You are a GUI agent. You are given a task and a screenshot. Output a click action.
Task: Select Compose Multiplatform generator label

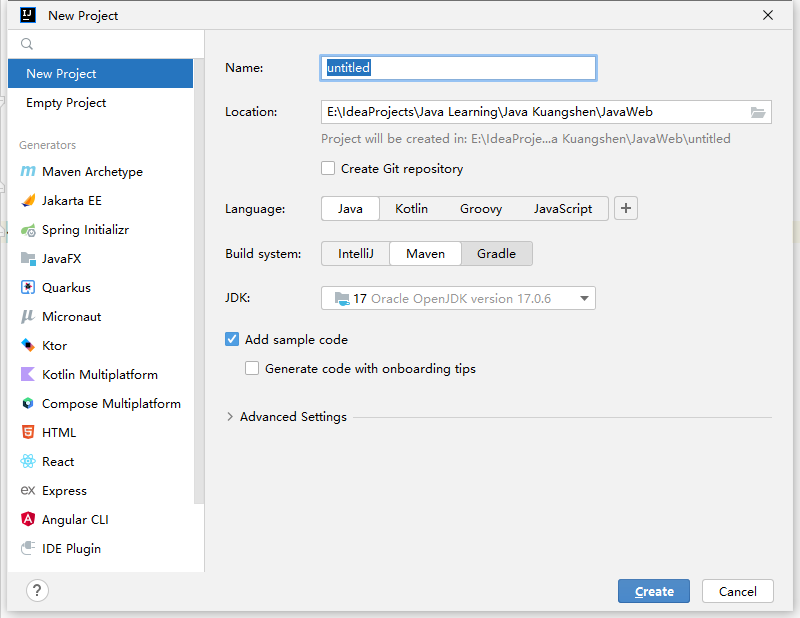111,404
